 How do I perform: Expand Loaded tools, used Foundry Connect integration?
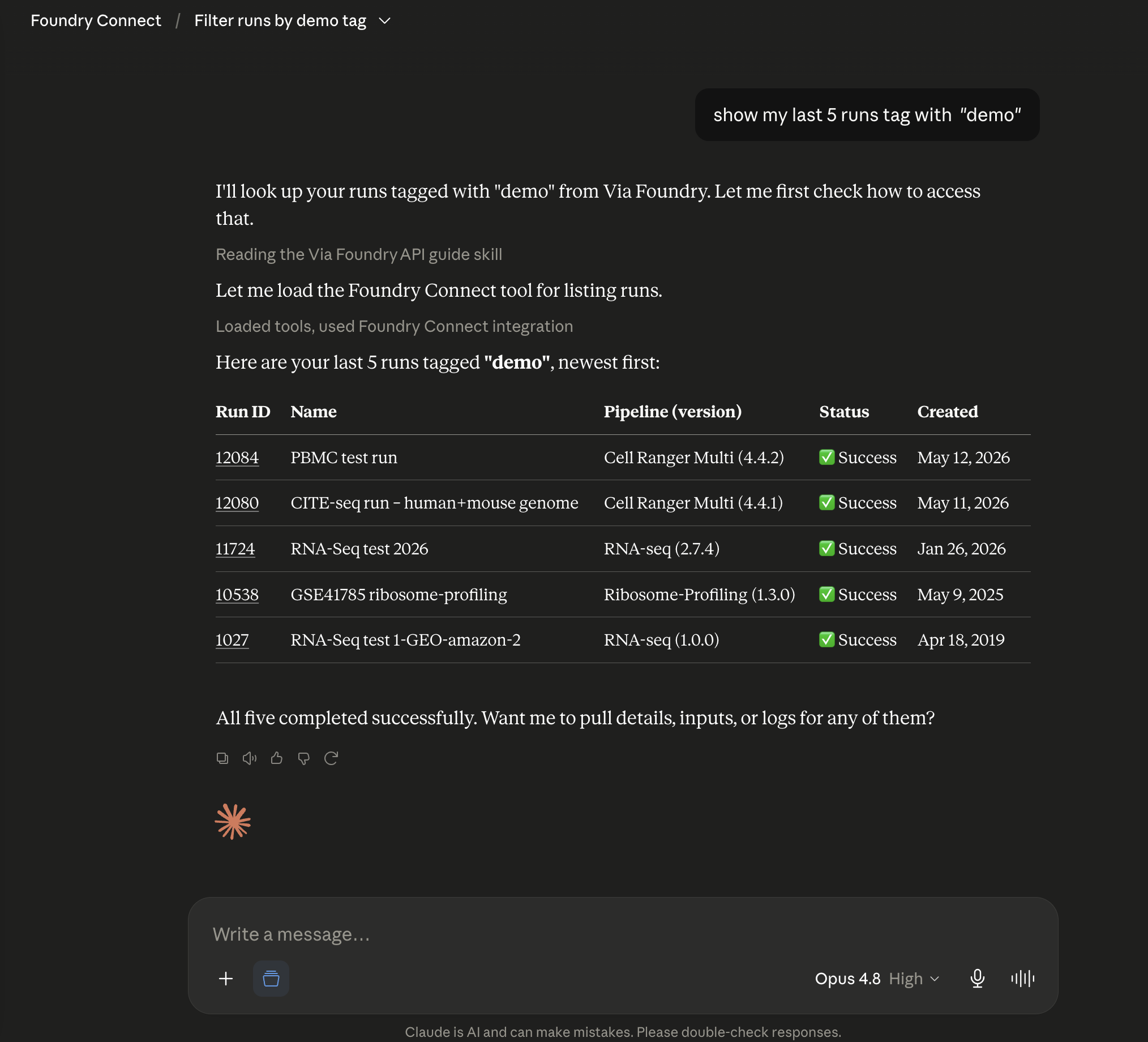(394, 326)
